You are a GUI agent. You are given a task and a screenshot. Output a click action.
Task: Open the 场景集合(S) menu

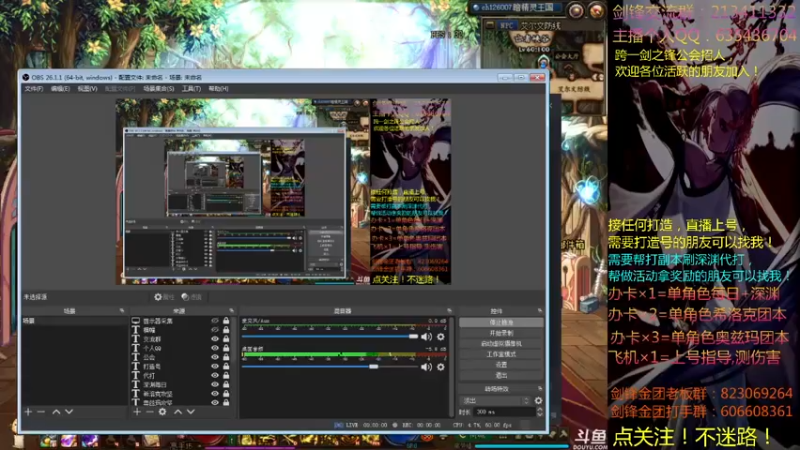click(x=159, y=89)
